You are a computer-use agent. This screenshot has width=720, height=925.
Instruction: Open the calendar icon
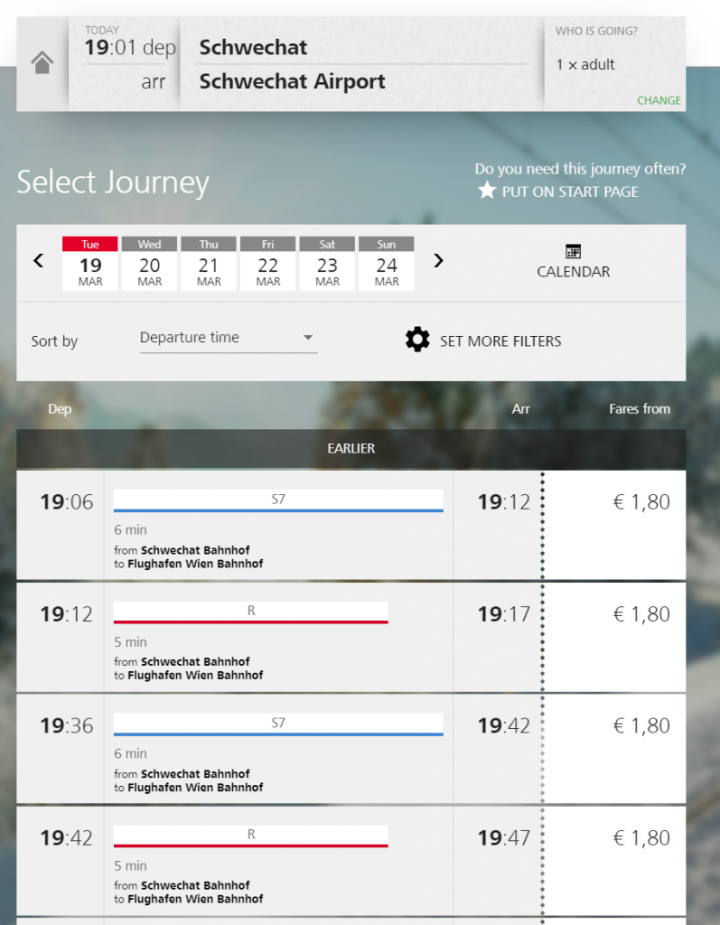pyautogui.click(x=573, y=252)
